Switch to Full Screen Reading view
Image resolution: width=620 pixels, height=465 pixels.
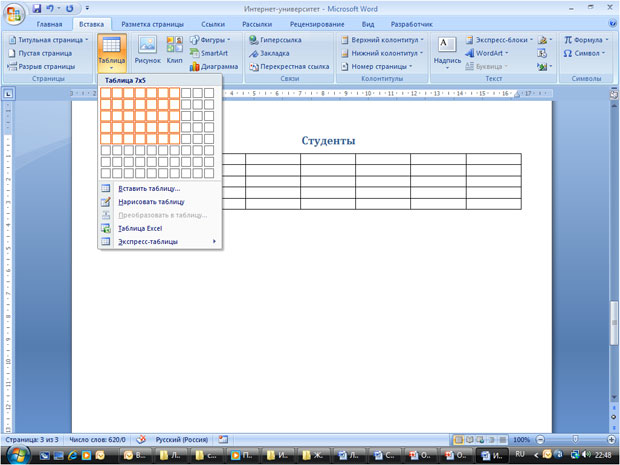pos(470,440)
